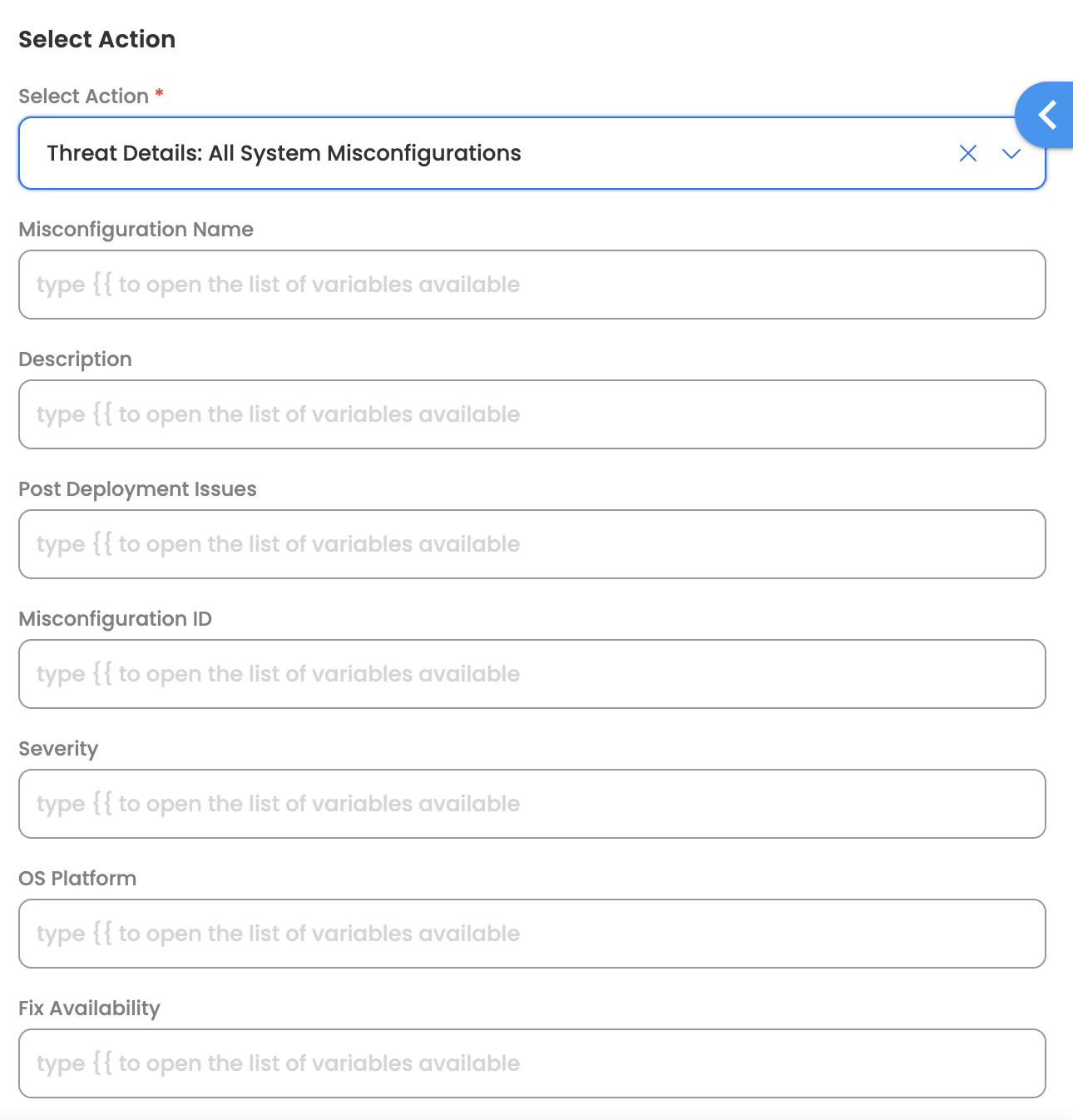
Task: Focus the Severity input field
Action: pyautogui.click(x=532, y=804)
